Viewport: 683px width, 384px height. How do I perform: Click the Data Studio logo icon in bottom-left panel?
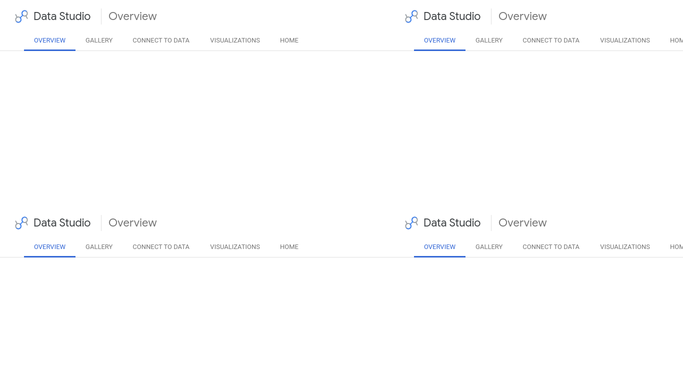pos(21,223)
